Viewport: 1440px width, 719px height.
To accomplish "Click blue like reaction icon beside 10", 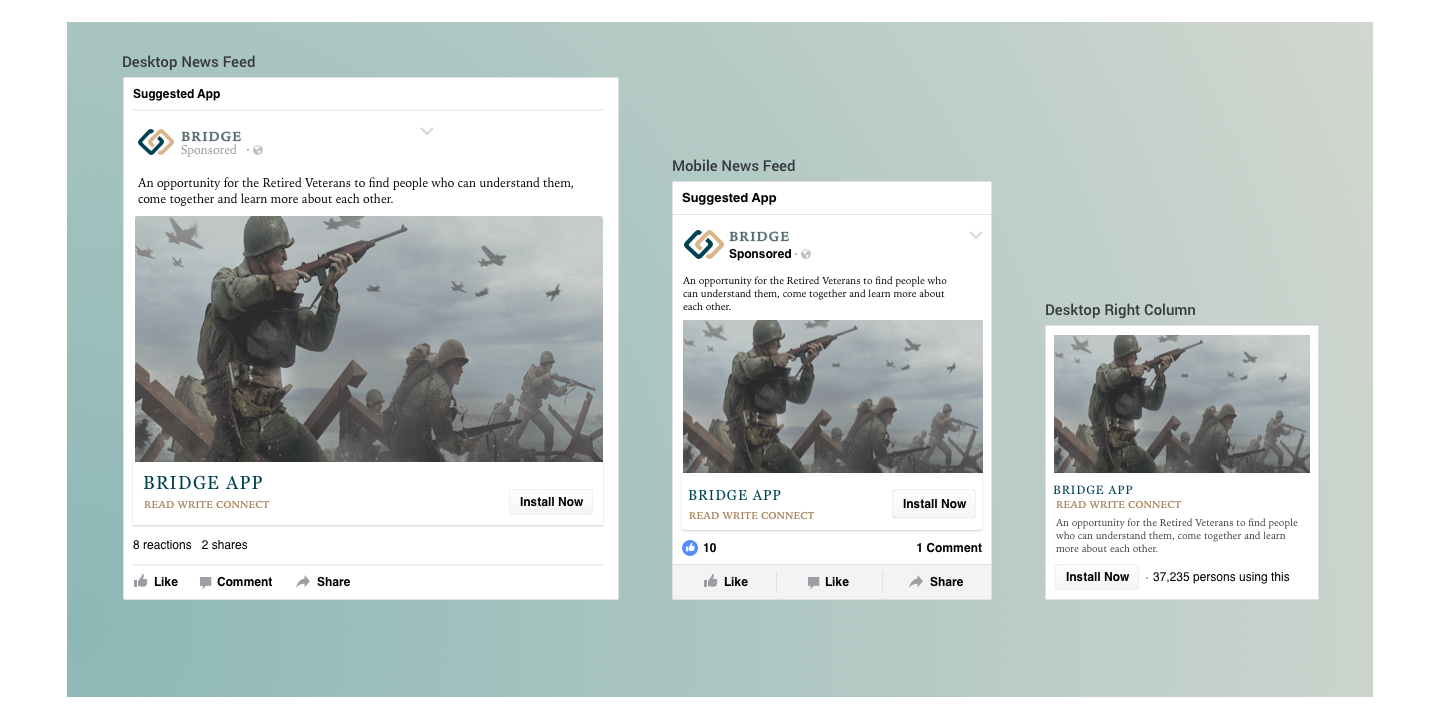I will click(690, 548).
